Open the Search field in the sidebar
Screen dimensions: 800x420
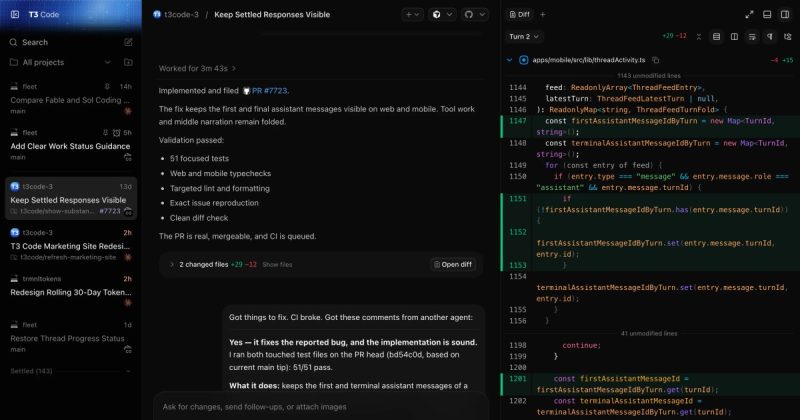coord(64,42)
